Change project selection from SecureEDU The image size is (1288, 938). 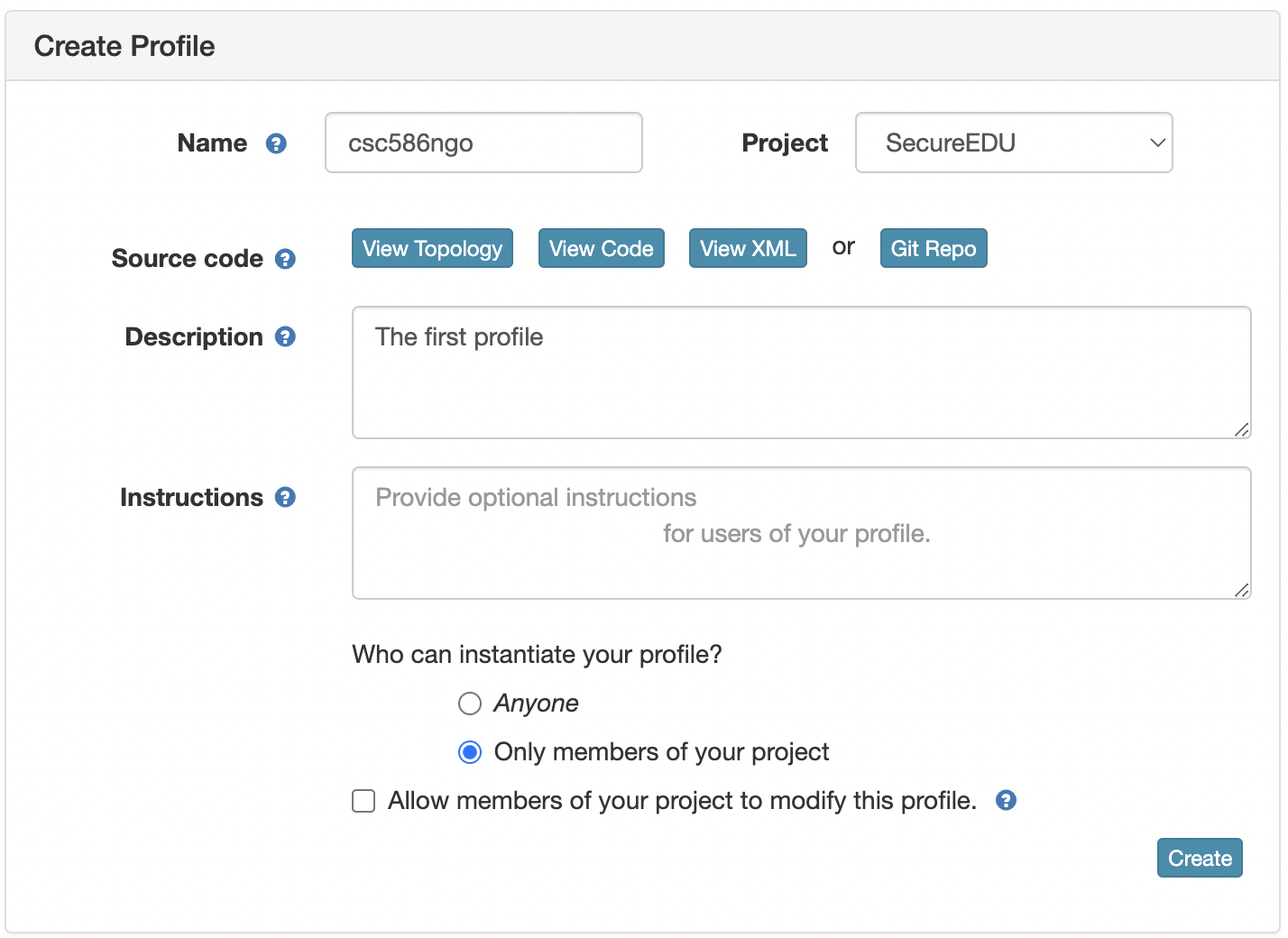[x=1013, y=143]
